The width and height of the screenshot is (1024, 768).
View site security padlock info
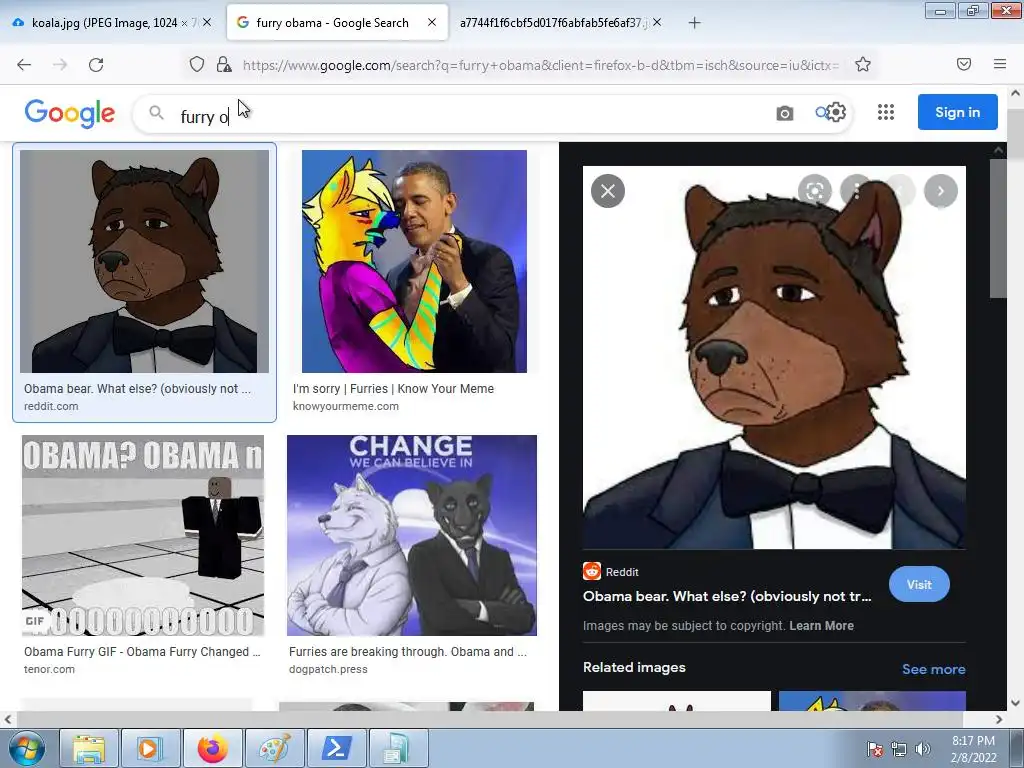coord(224,65)
